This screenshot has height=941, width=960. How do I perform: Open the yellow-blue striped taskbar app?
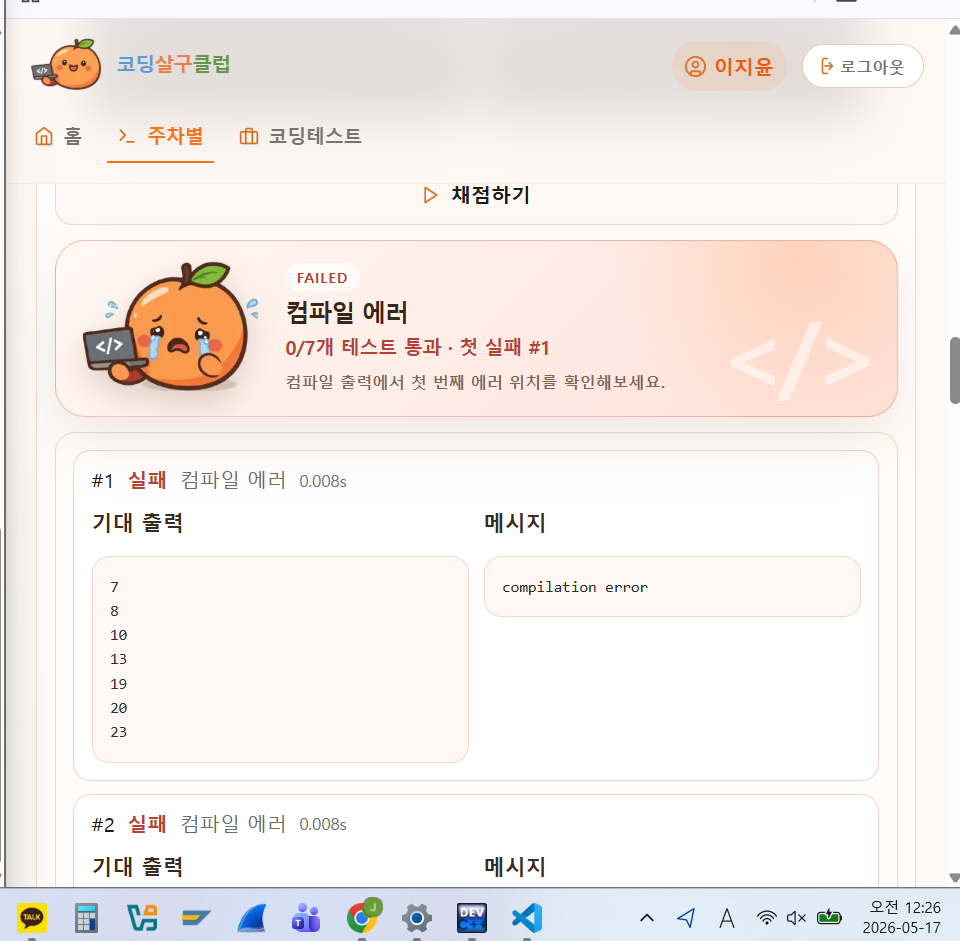pos(197,918)
